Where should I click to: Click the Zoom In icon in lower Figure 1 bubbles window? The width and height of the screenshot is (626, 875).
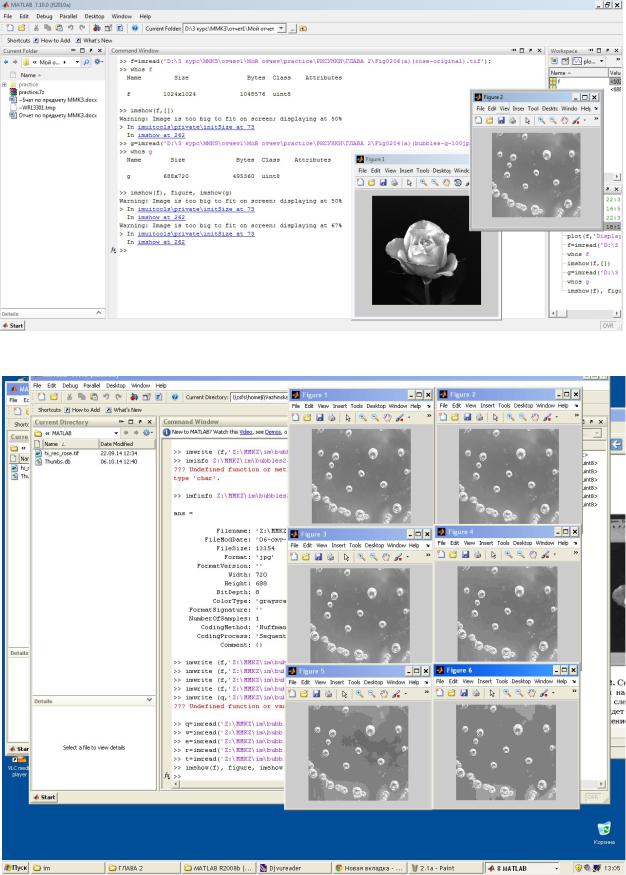(363, 417)
